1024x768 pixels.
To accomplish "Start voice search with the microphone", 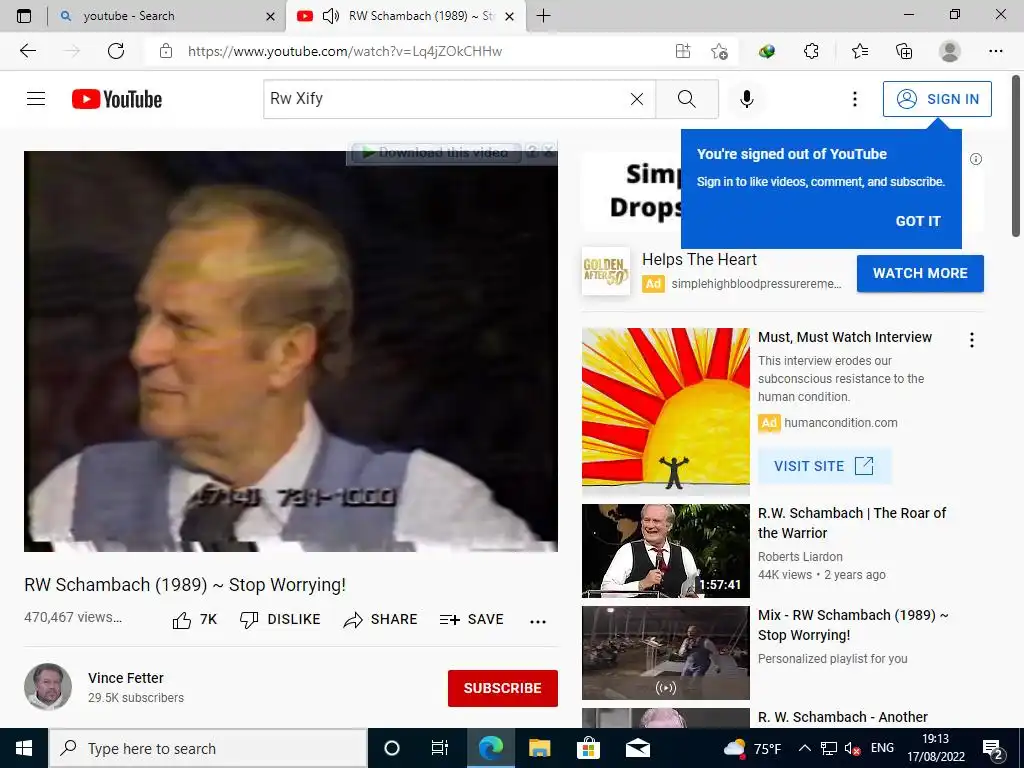I will point(746,99).
